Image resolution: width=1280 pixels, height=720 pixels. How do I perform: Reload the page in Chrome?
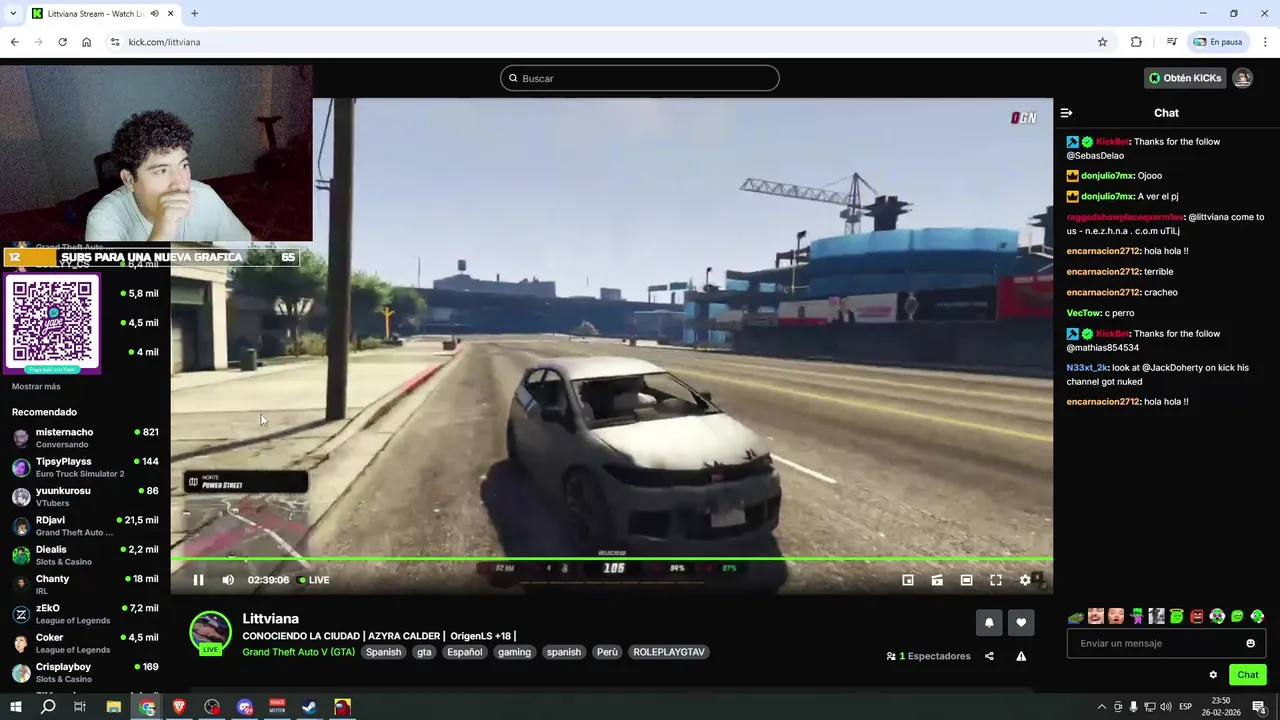click(62, 42)
